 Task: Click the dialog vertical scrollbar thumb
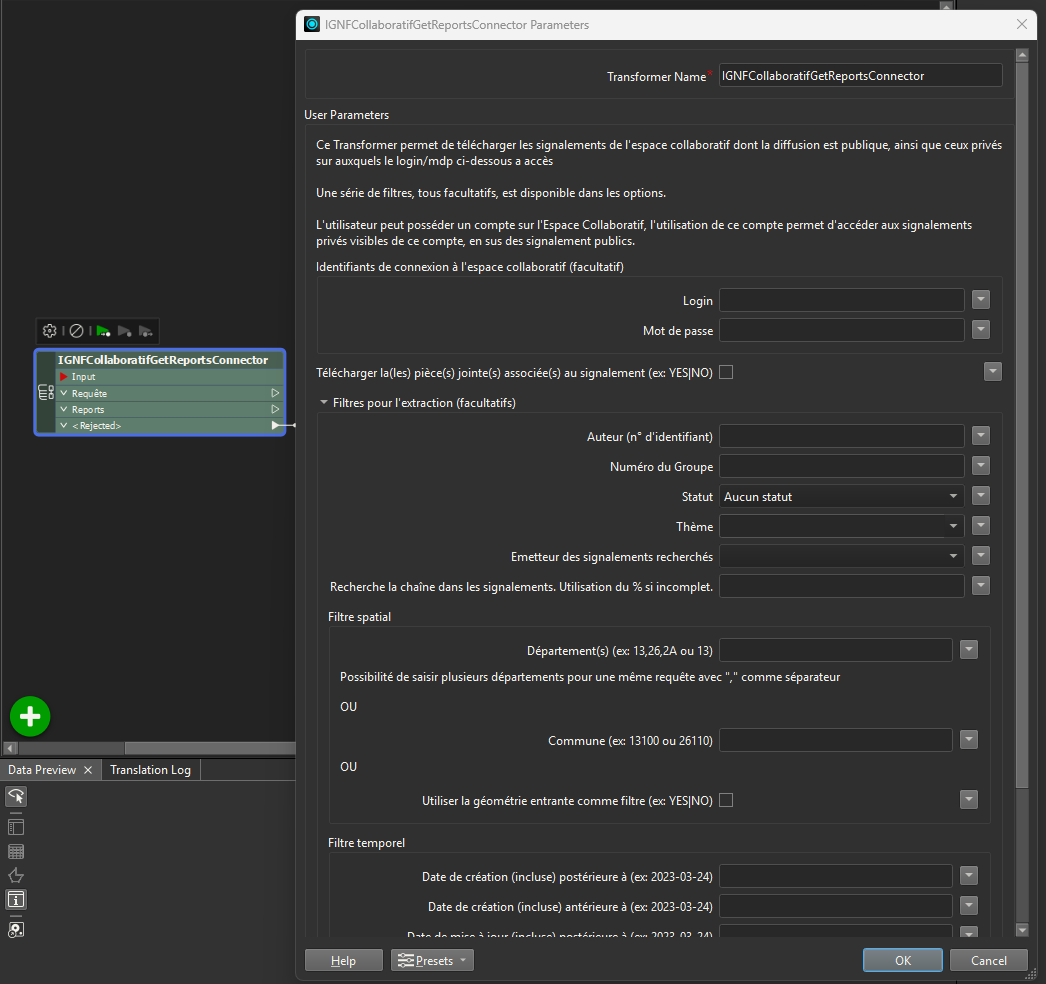click(1022, 426)
